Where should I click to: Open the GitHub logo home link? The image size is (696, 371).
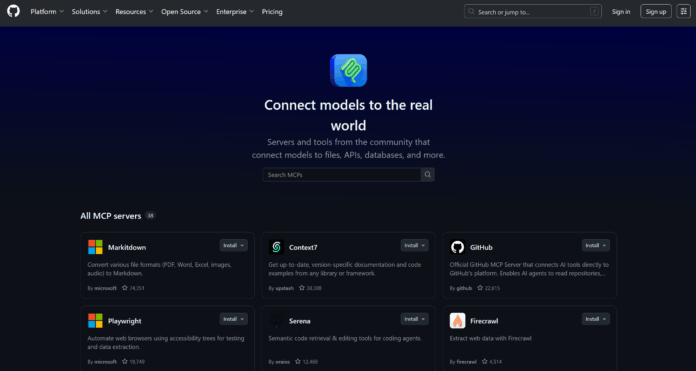pyautogui.click(x=13, y=12)
